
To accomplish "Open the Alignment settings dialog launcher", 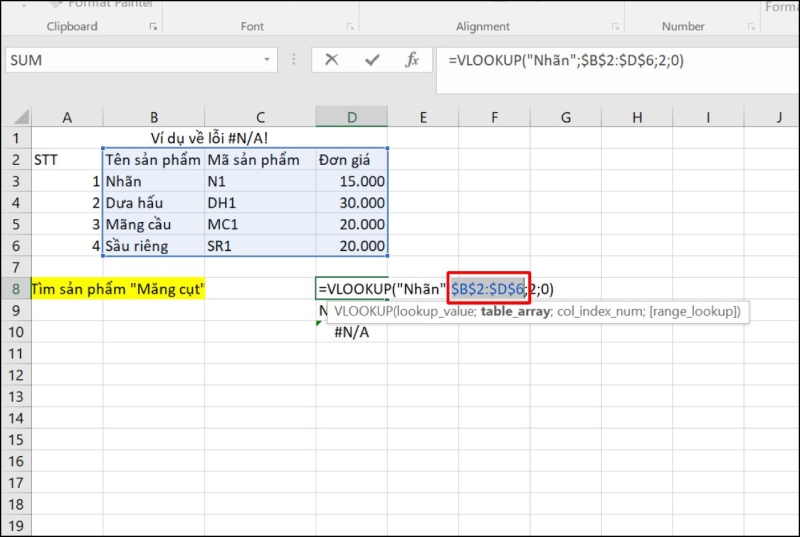I will [x=616, y=27].
